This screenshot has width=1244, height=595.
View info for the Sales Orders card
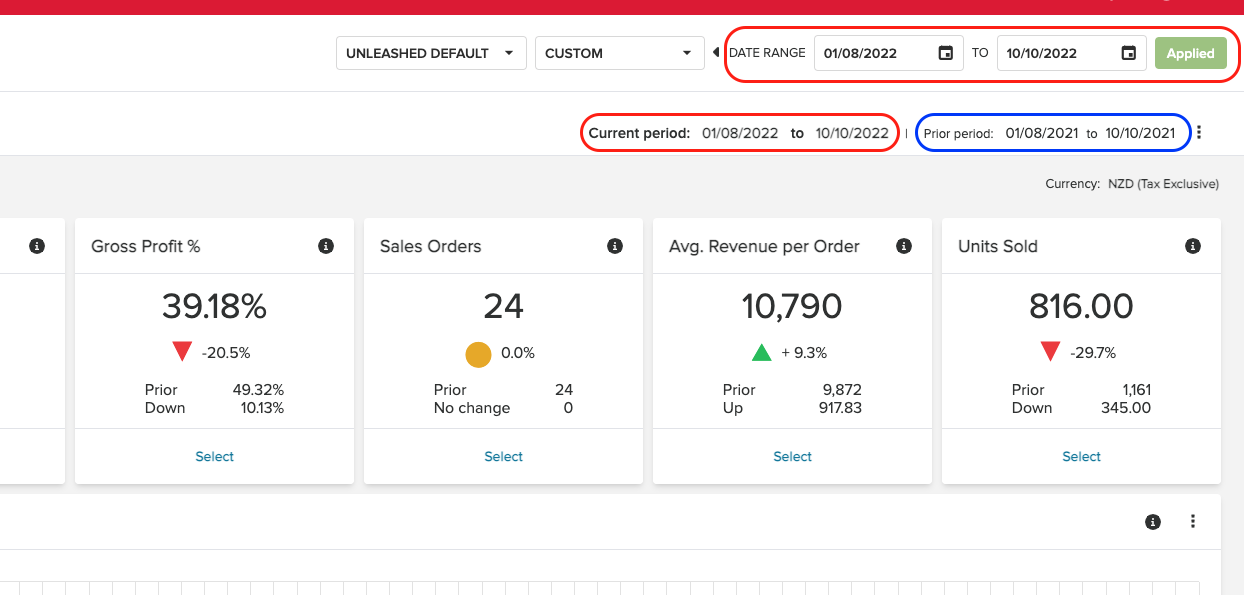pos(615,245)
